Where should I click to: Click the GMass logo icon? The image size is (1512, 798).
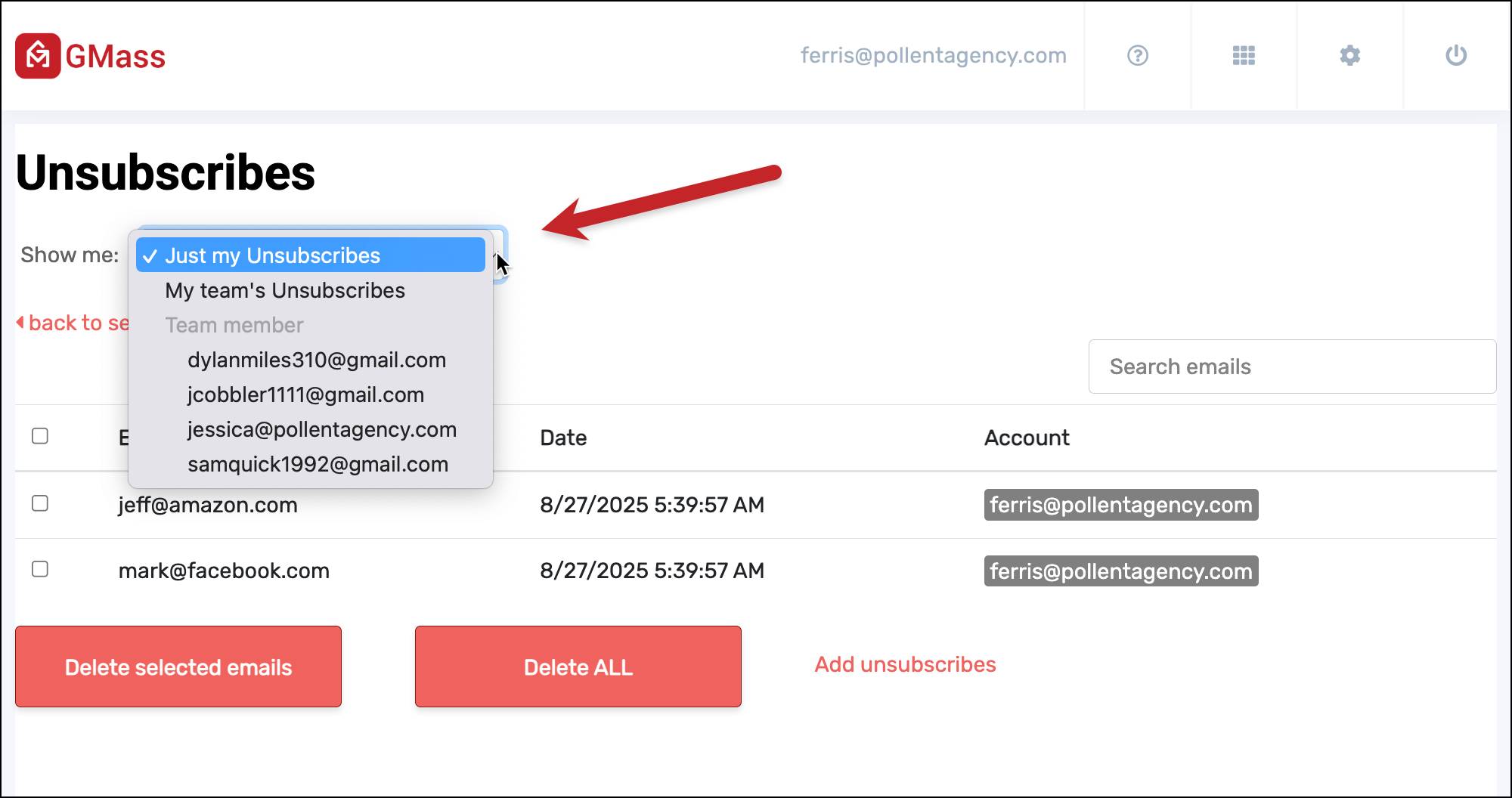[x=38, y=56]
